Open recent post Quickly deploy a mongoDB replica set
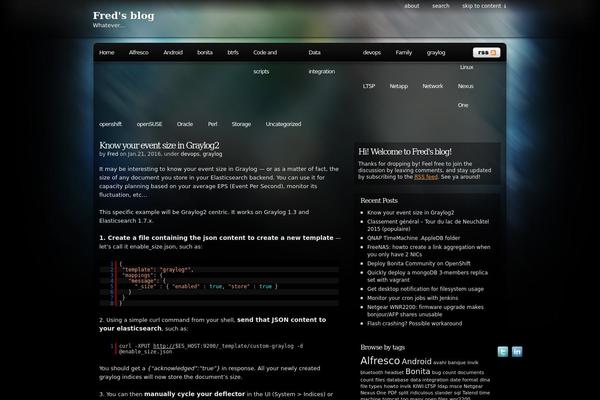 click(427, 276)
